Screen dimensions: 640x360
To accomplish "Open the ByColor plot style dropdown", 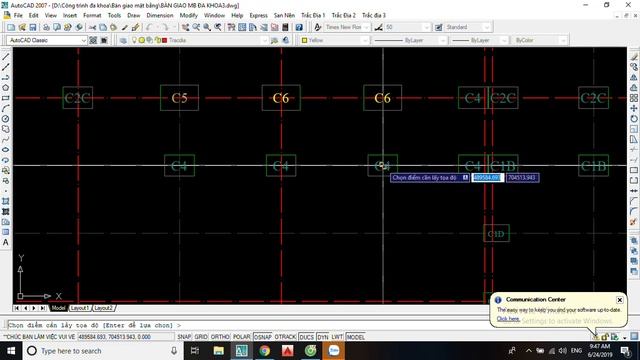I will pos(563,40).
